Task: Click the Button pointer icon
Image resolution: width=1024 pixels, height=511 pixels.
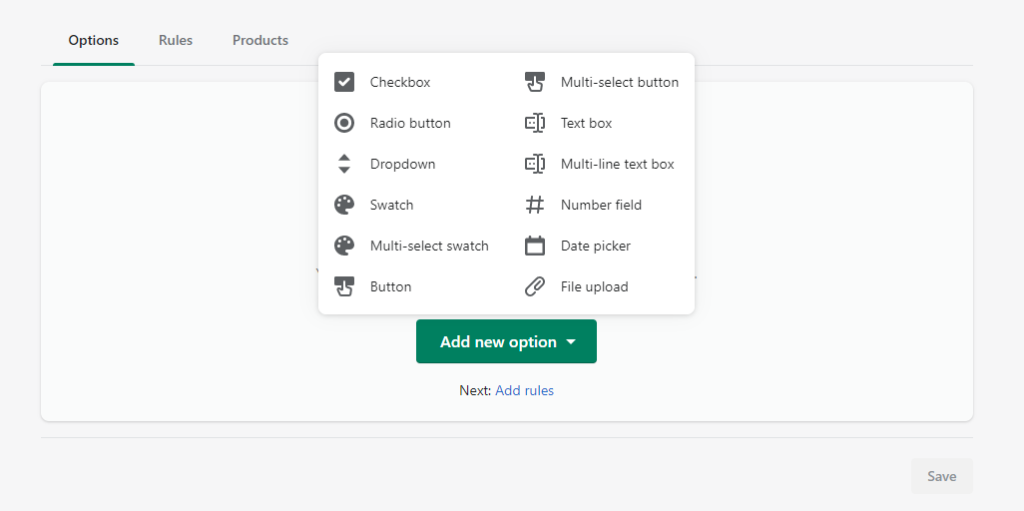Action: pos(344,286)
